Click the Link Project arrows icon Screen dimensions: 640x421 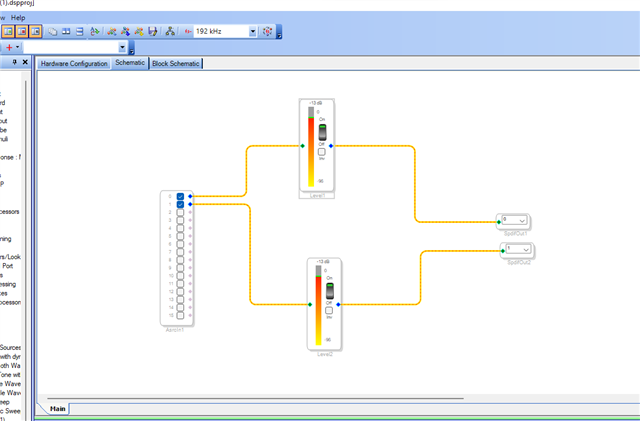click(x=95, y=31)
